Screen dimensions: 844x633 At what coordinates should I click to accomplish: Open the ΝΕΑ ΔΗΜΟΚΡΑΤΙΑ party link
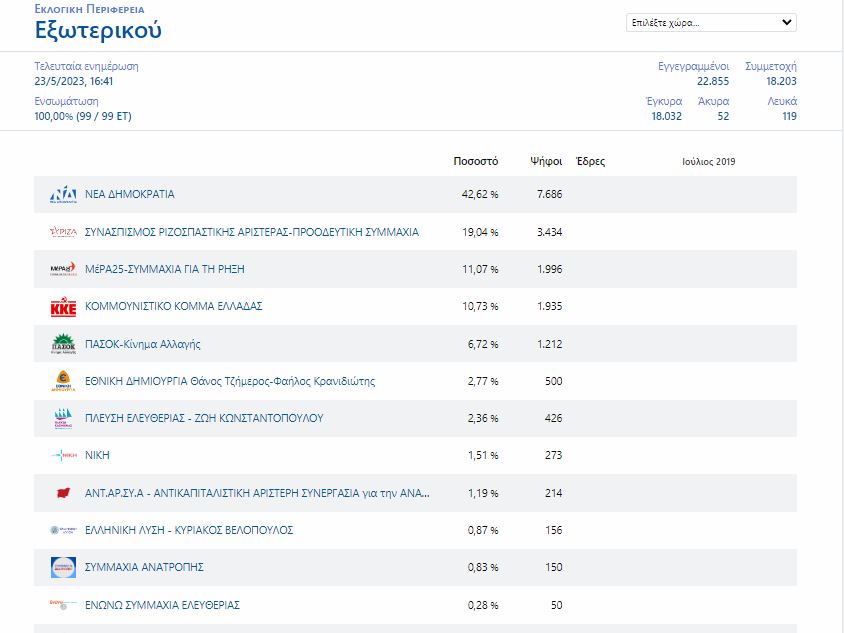point(129,194)
